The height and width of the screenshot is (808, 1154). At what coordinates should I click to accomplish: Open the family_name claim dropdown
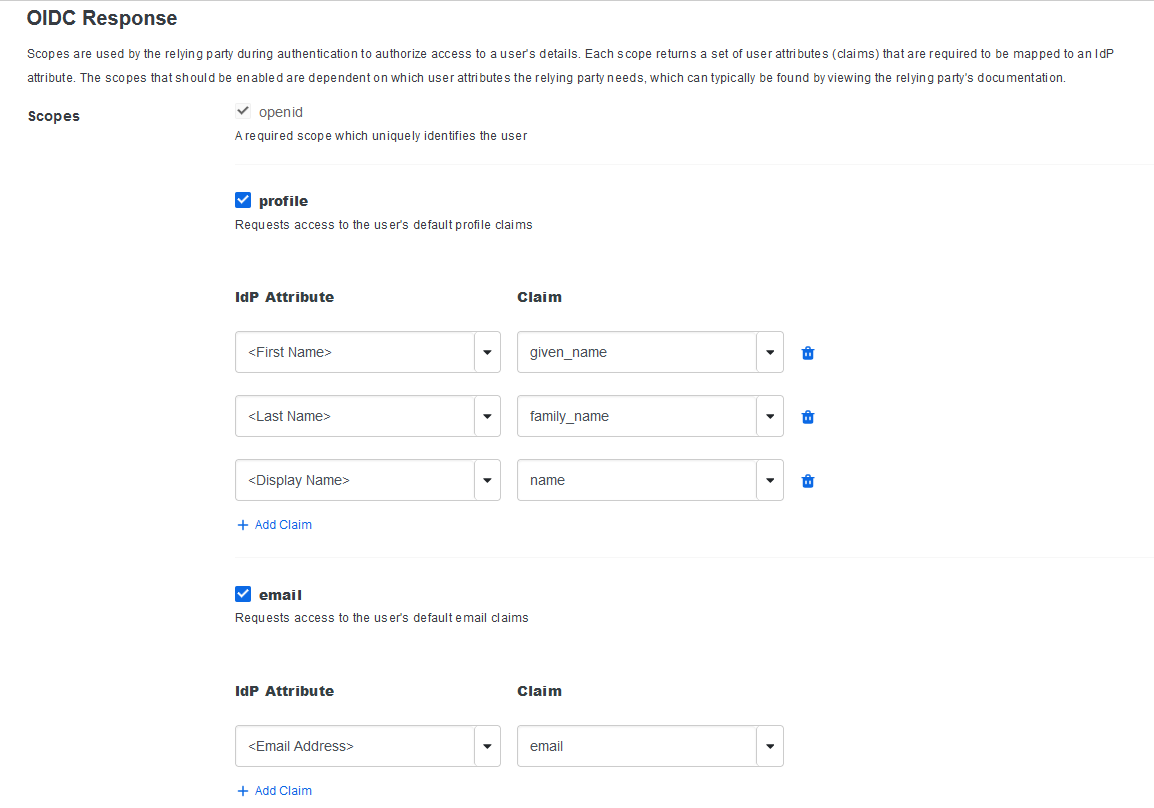pos(770,416)
